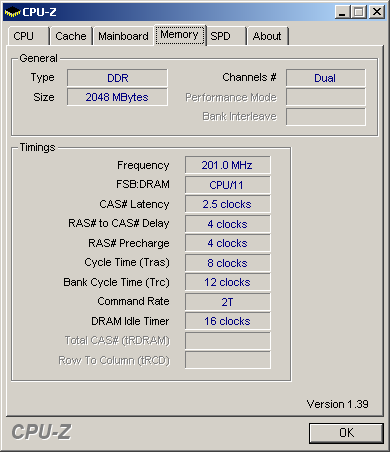390x452 pixels.
Task: Click the DRAM Idle Timer value field
Action: pos(228,321)
